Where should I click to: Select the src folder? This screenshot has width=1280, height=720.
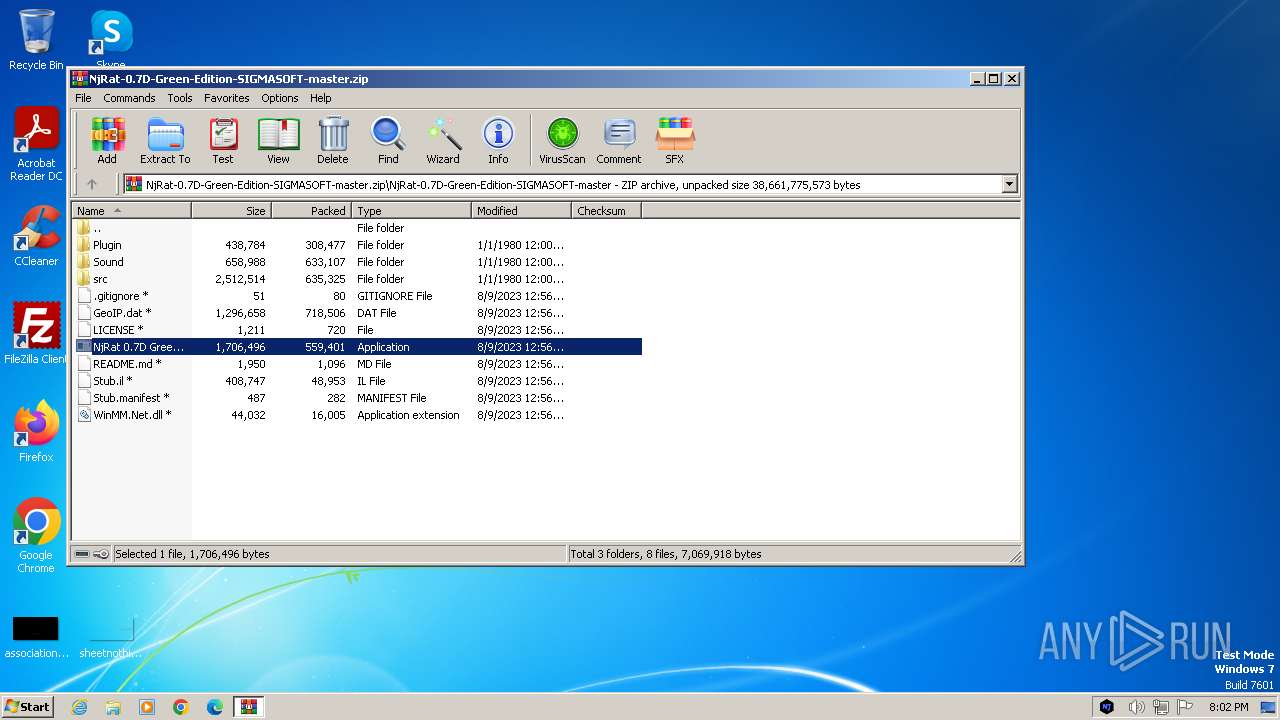357,279
